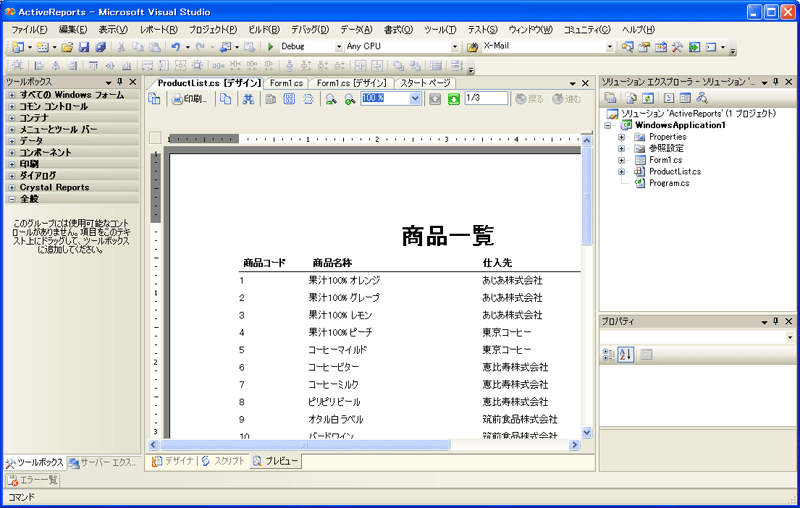Click the Find in Files icon beside X-Mail
Image resolution: width=800 pixels, height=508 pixels.
(x=472, y=47)
